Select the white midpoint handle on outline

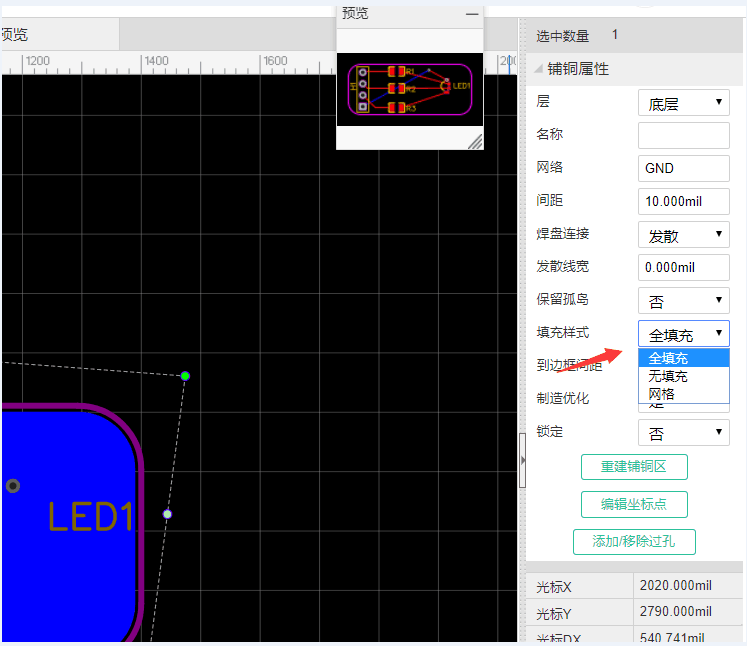(x=167, y=514)
